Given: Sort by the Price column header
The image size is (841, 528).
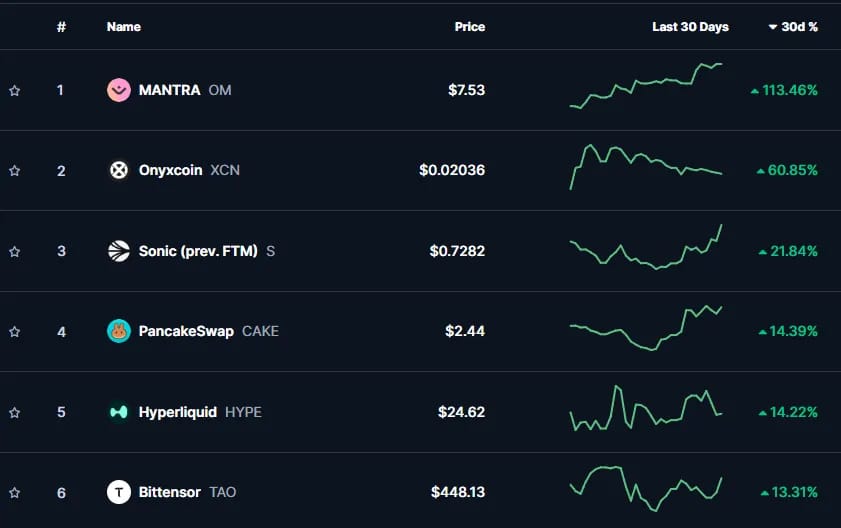Looking at the screenshot, I should (x=469, y=27).
